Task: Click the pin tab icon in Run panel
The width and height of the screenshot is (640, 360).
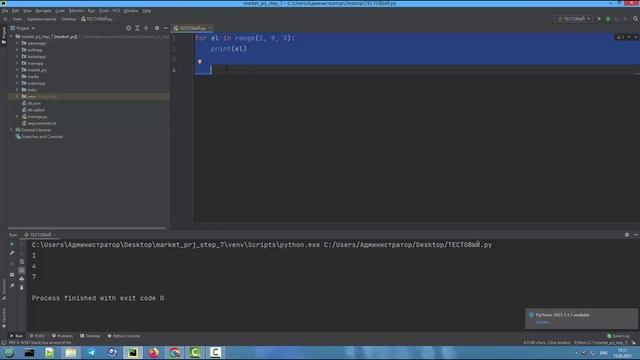Action: coord(12,286)
